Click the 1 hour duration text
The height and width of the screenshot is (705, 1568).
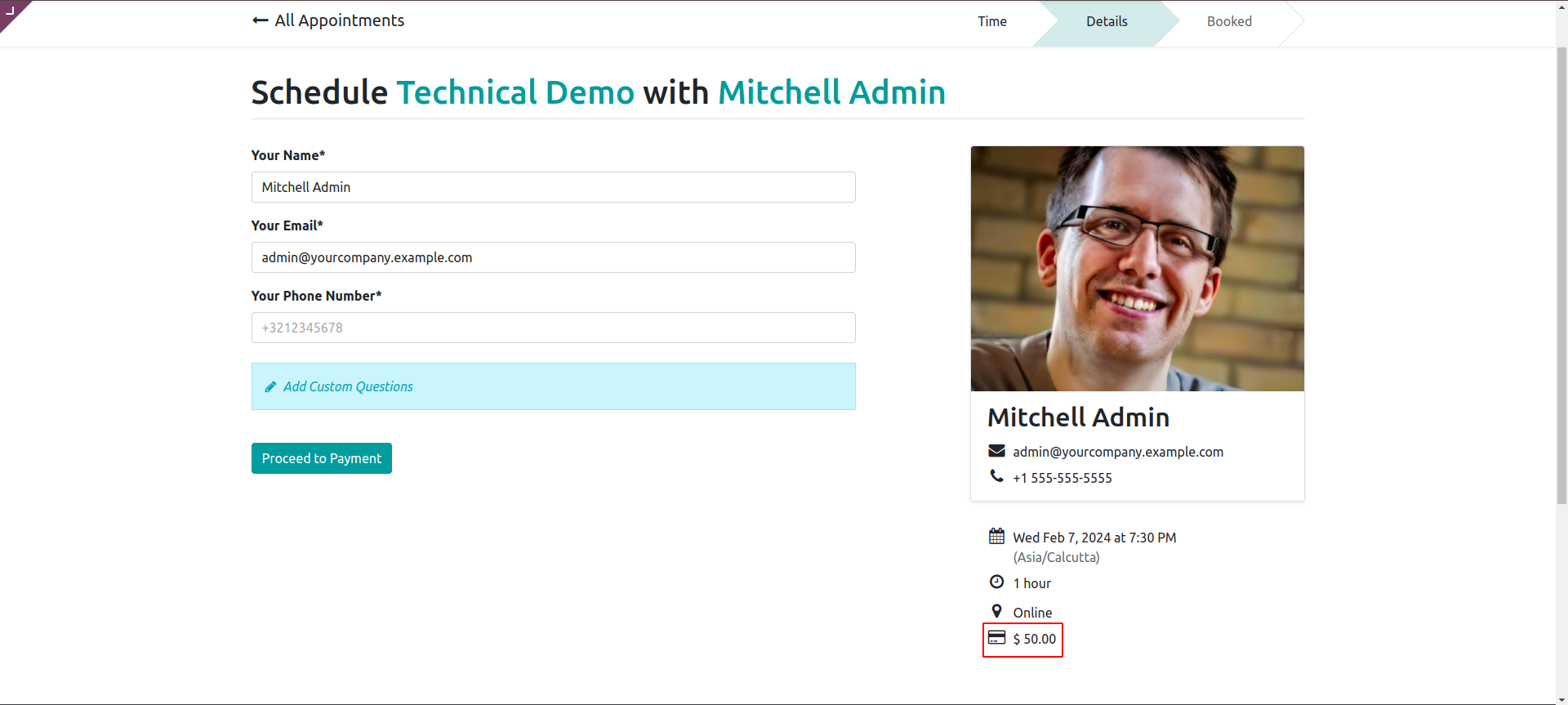[1031, 583]
